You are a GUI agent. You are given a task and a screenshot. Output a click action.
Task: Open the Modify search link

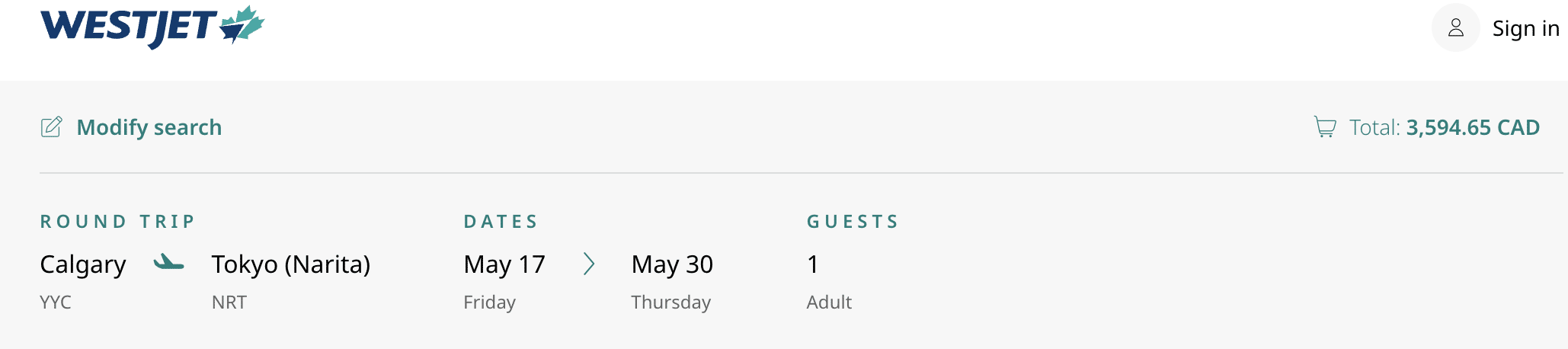tap(149, 127)
